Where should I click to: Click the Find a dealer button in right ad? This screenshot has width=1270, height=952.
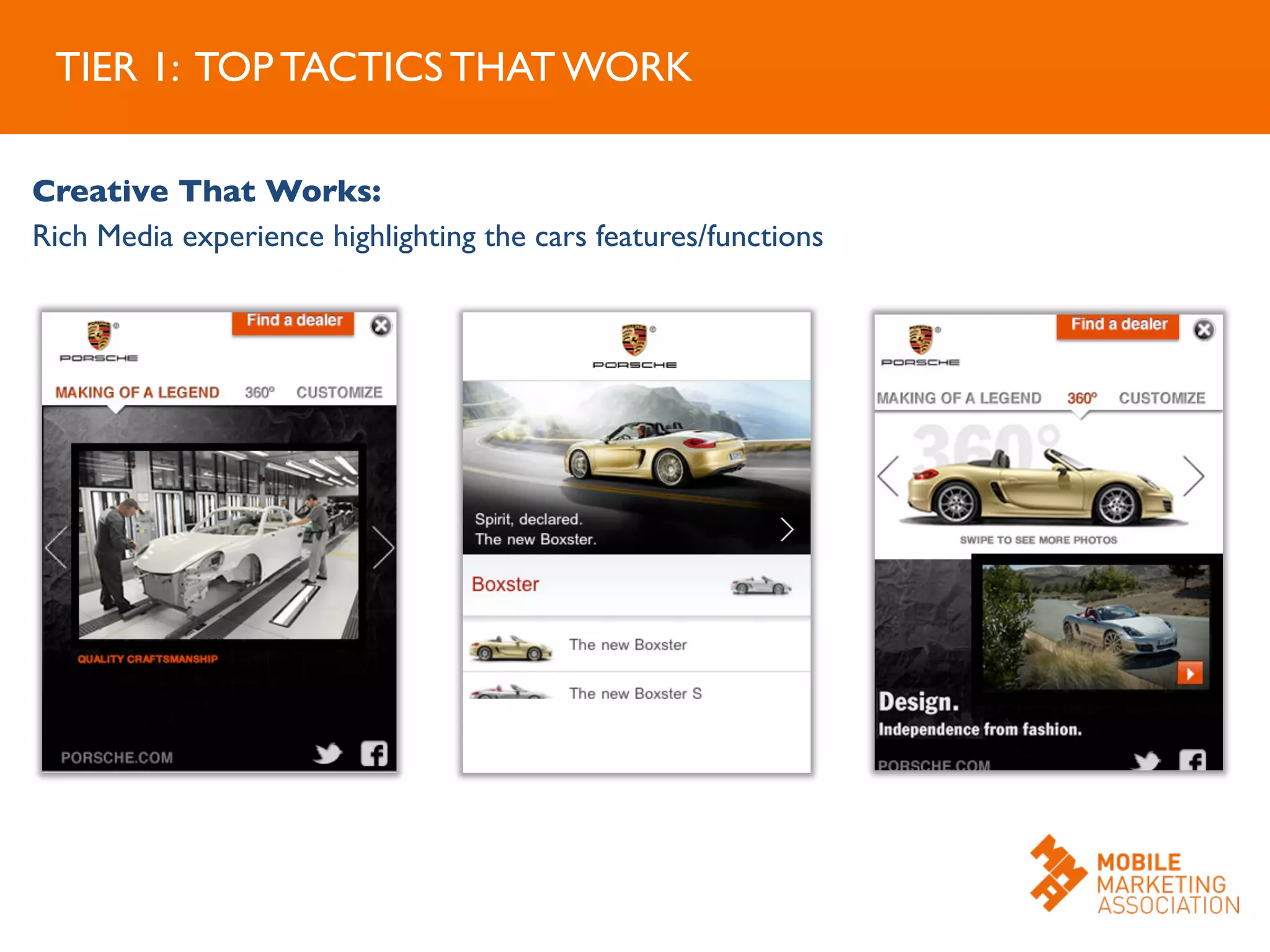[x=1117, y=326]
